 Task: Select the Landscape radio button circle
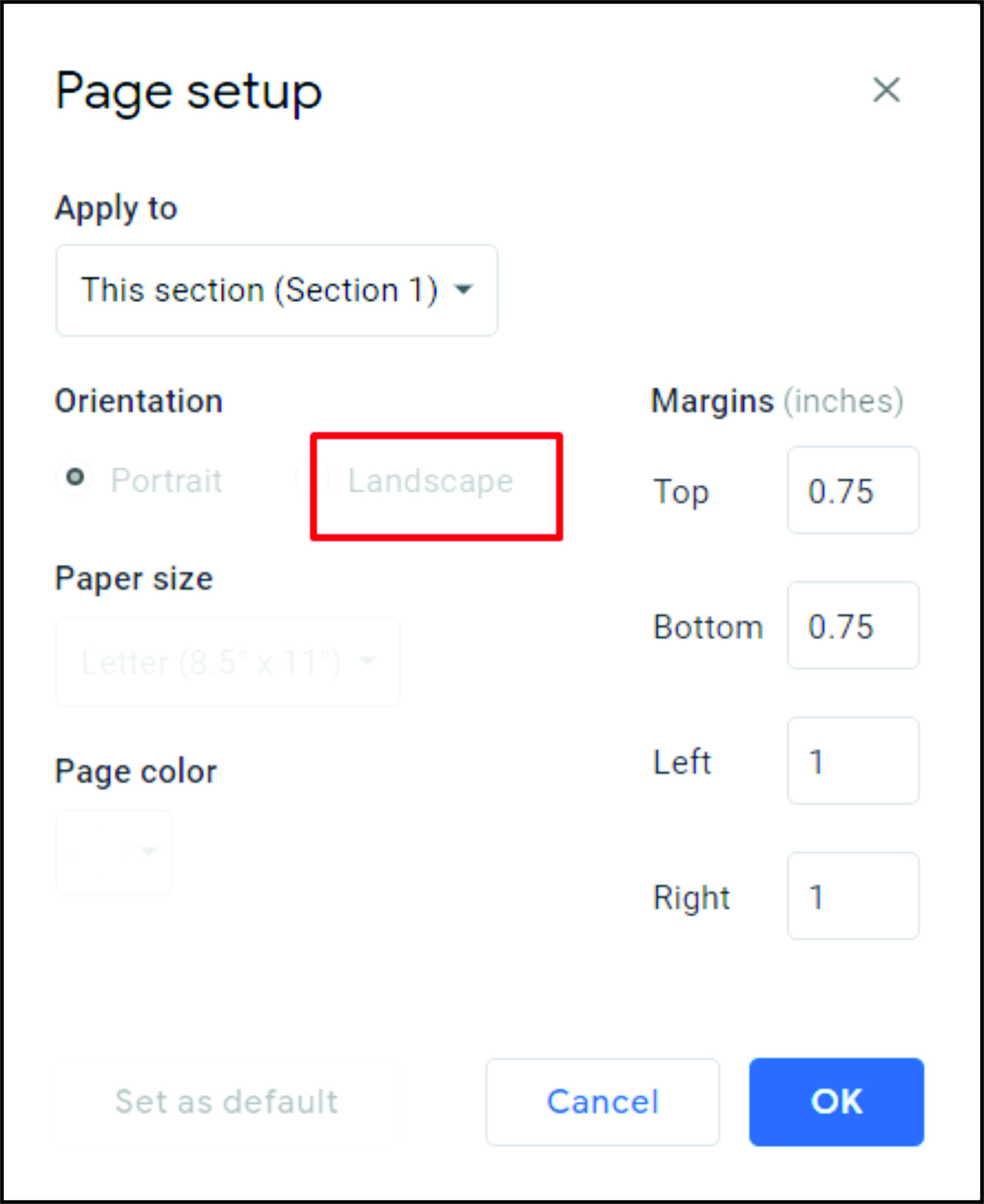point(312,479)
